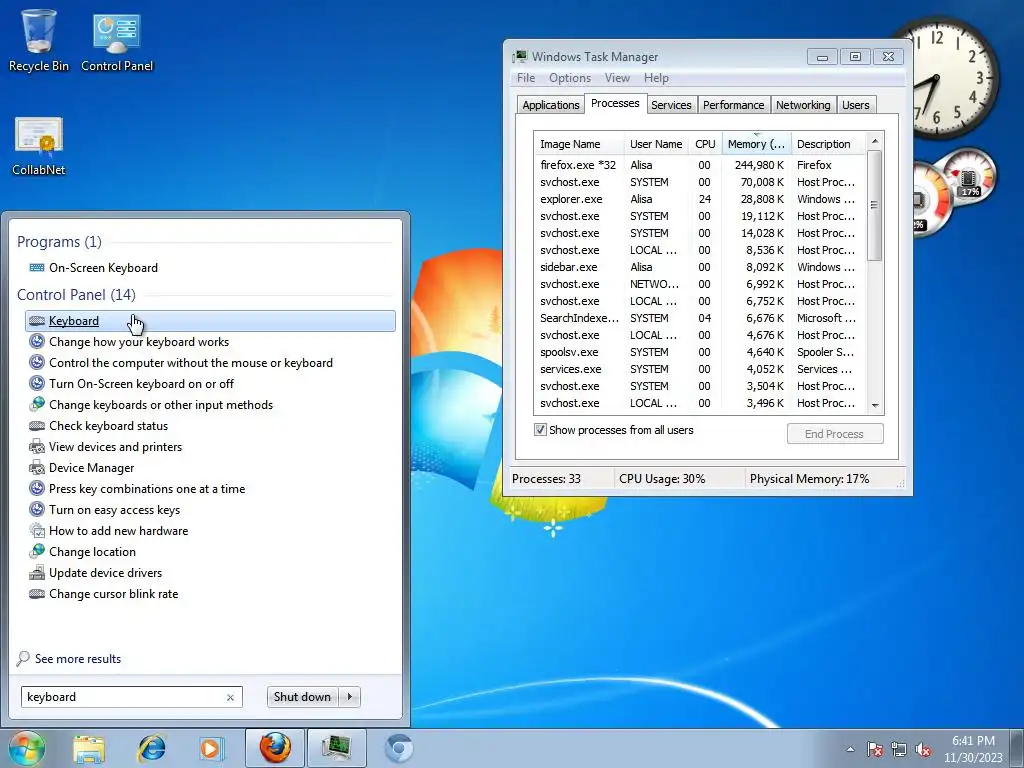Select the Task Manager taskbar button
The height and width of the screenshot is (768, 1024).
pyautogui.click(x=337, y=748)
